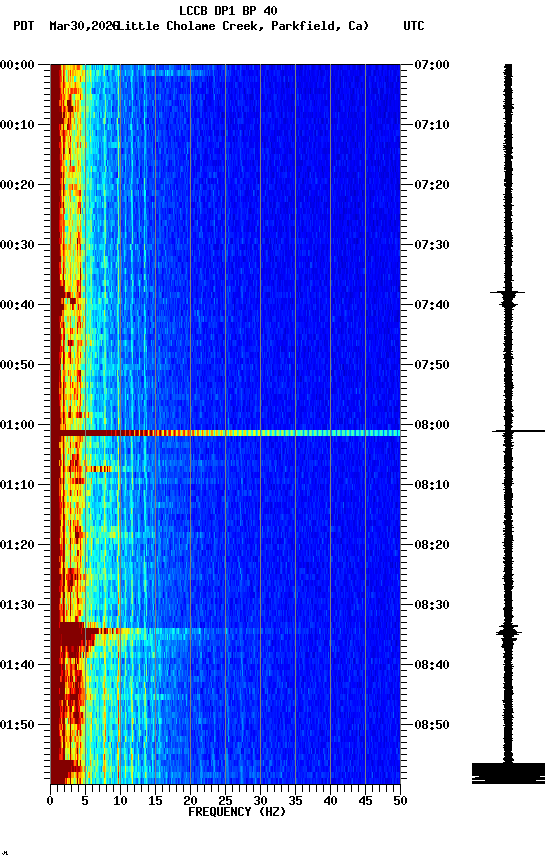Click frequency axis tick label 35
Image resolution: width=552 pixels, height=864 pixels.
295,801
